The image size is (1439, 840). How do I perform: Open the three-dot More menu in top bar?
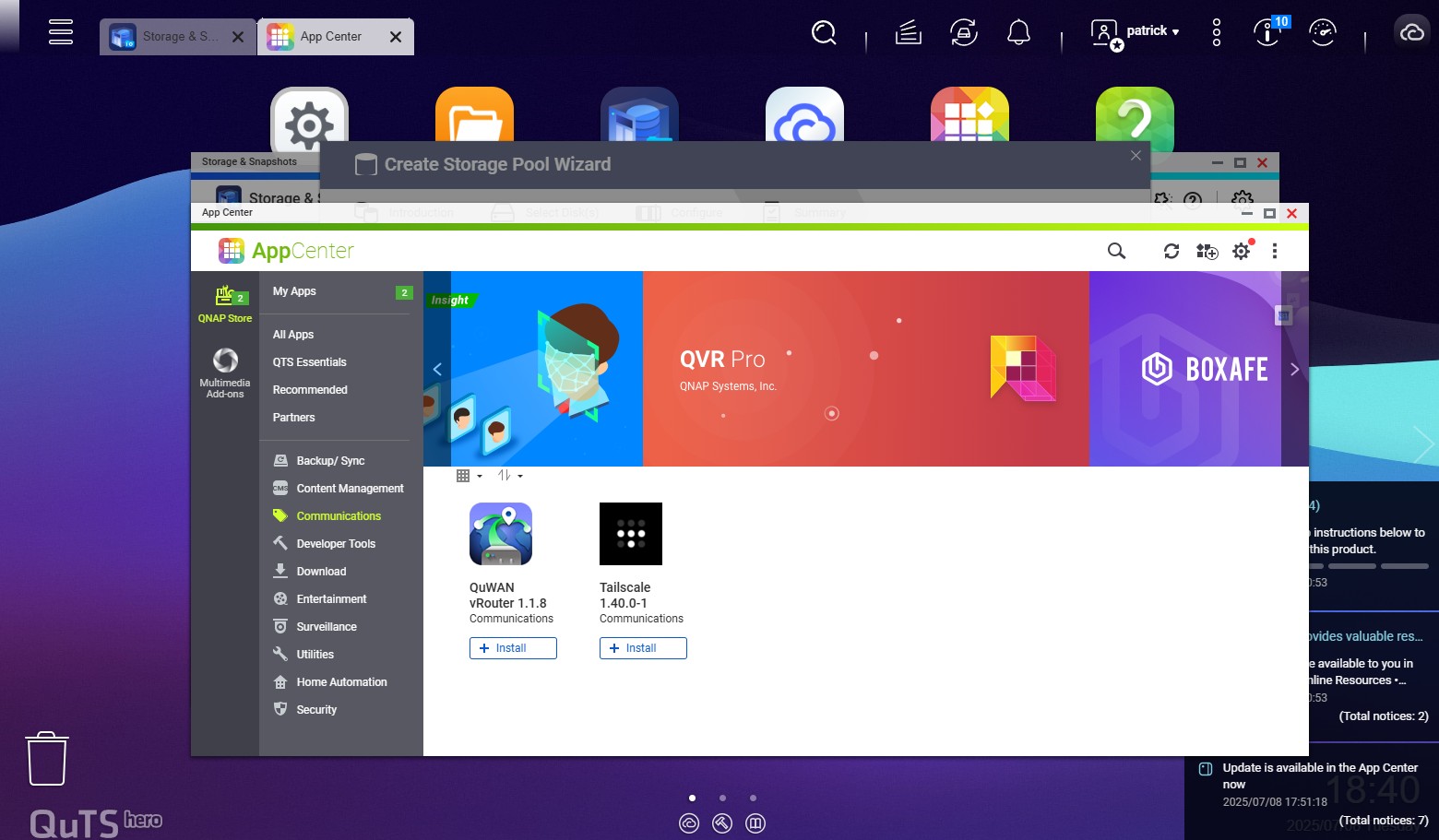[x=1217, y=33]
